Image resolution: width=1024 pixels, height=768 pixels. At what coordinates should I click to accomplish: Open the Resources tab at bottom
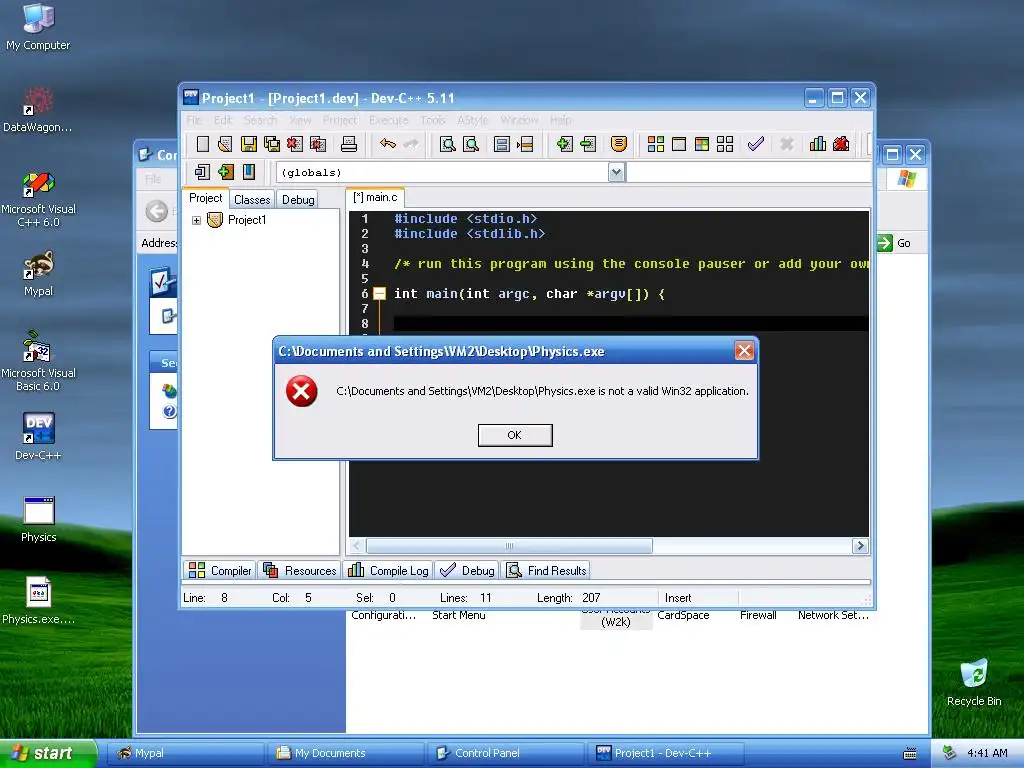point(300,571)
